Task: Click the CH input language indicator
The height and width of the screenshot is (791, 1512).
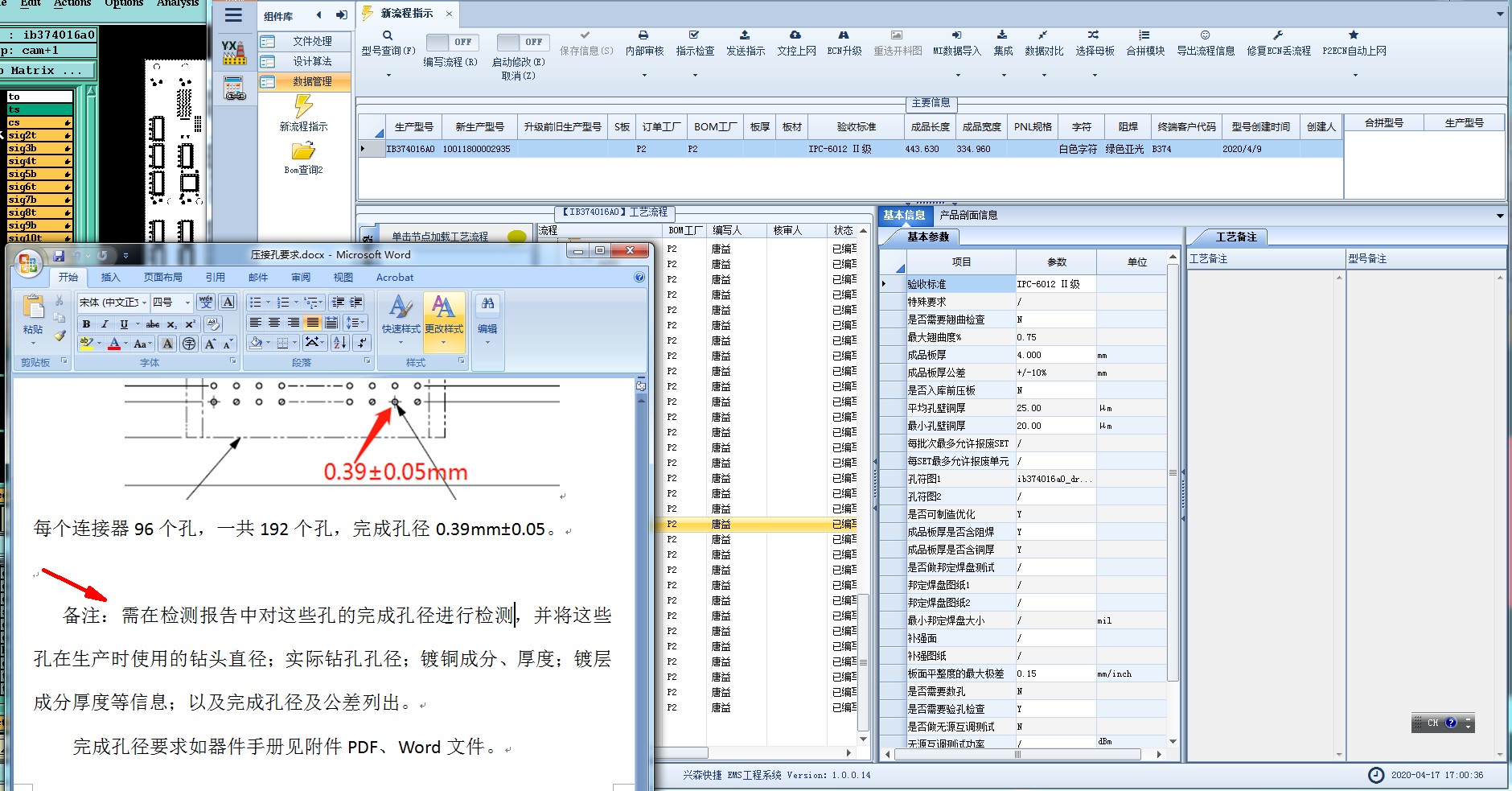Action: 1432,723
